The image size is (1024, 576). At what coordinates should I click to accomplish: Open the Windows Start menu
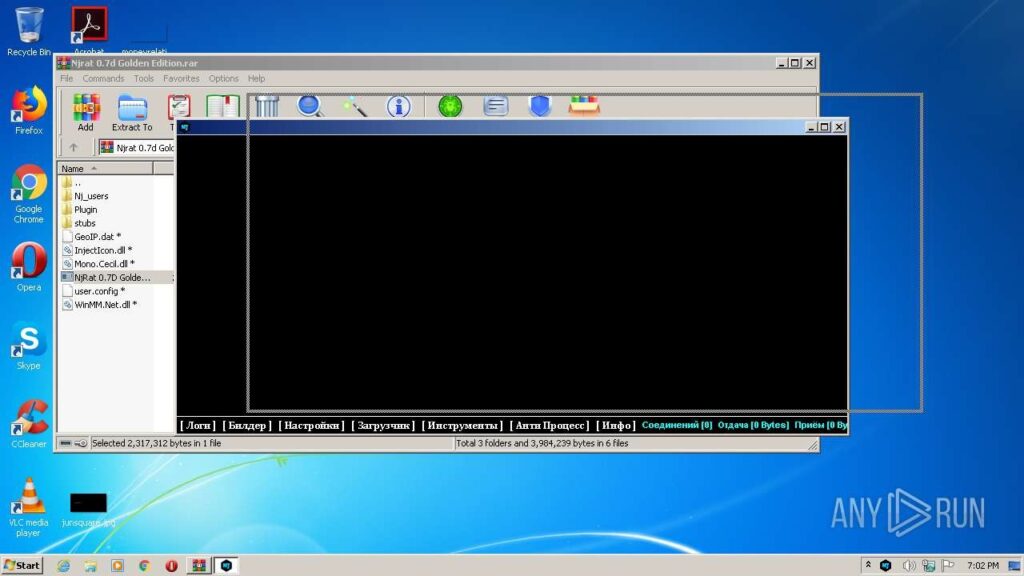click(22, 566)
